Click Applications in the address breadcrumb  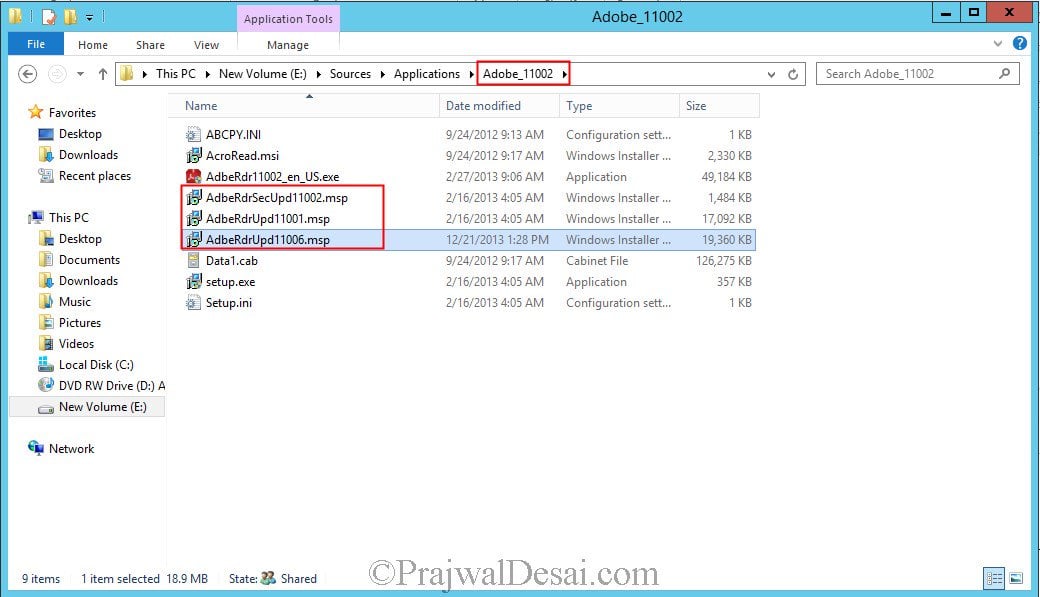(426, 74)
